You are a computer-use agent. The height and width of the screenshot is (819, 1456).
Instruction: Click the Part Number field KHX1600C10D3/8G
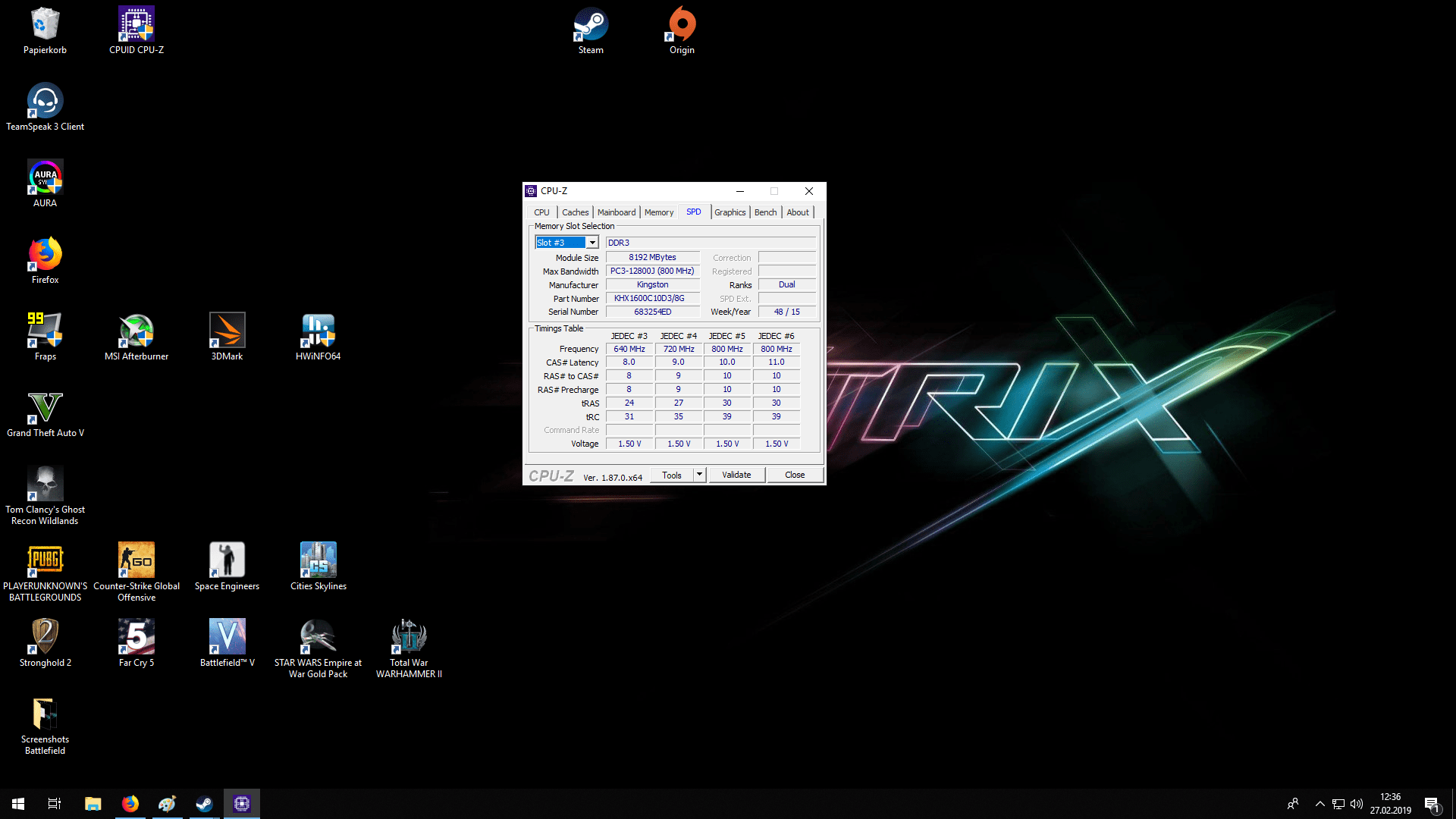(652, 298)
